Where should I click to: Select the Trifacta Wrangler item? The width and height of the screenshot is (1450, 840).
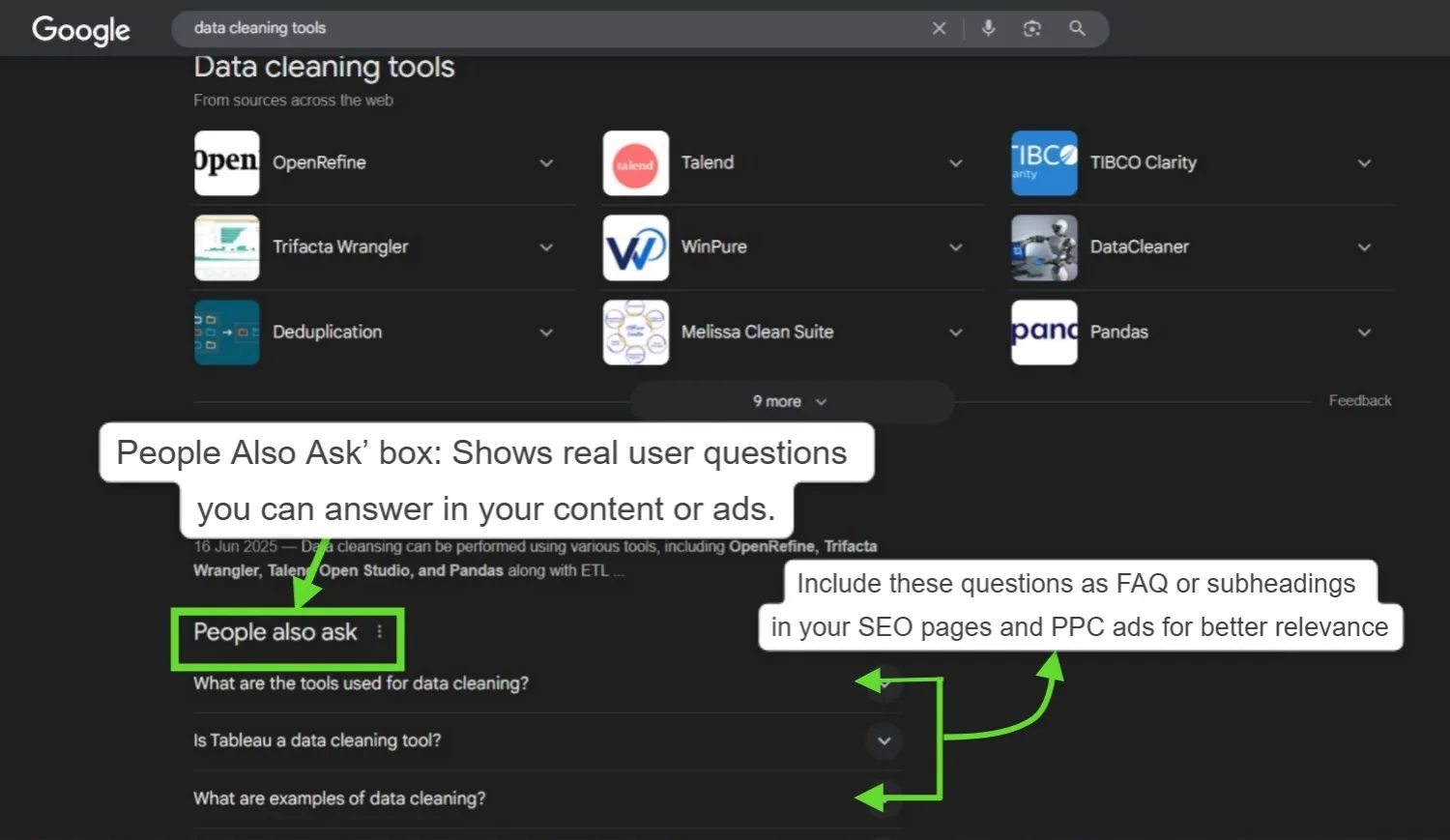tap(340, 247)
